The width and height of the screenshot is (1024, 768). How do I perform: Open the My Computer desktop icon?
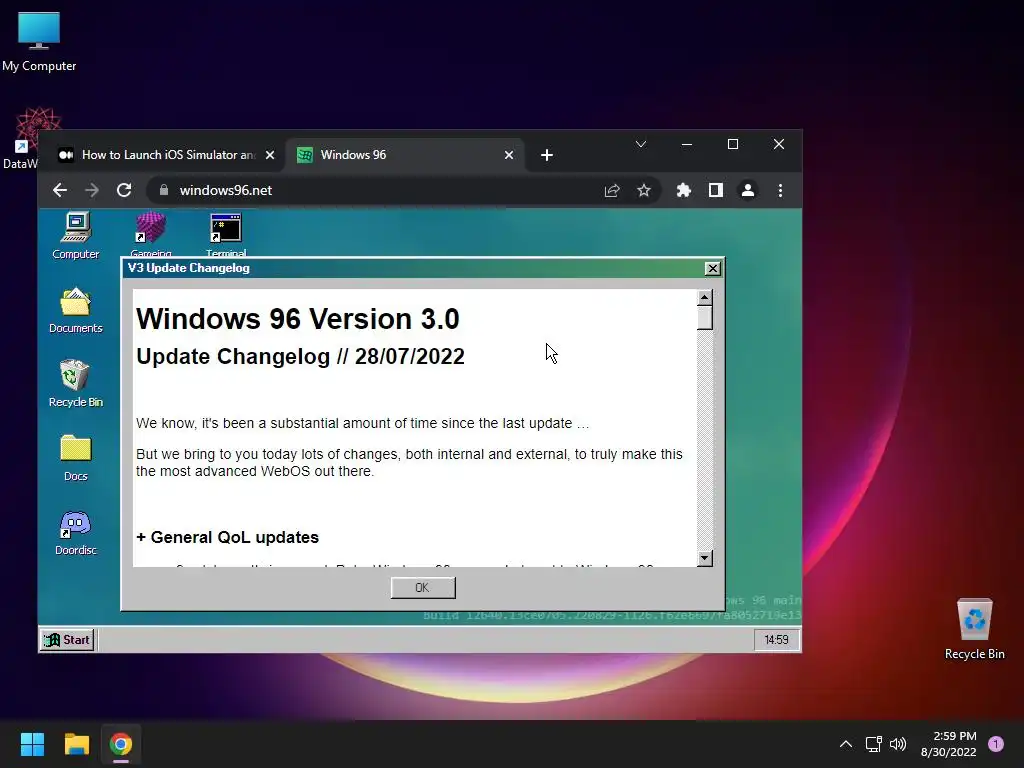(x=39, y=41)
